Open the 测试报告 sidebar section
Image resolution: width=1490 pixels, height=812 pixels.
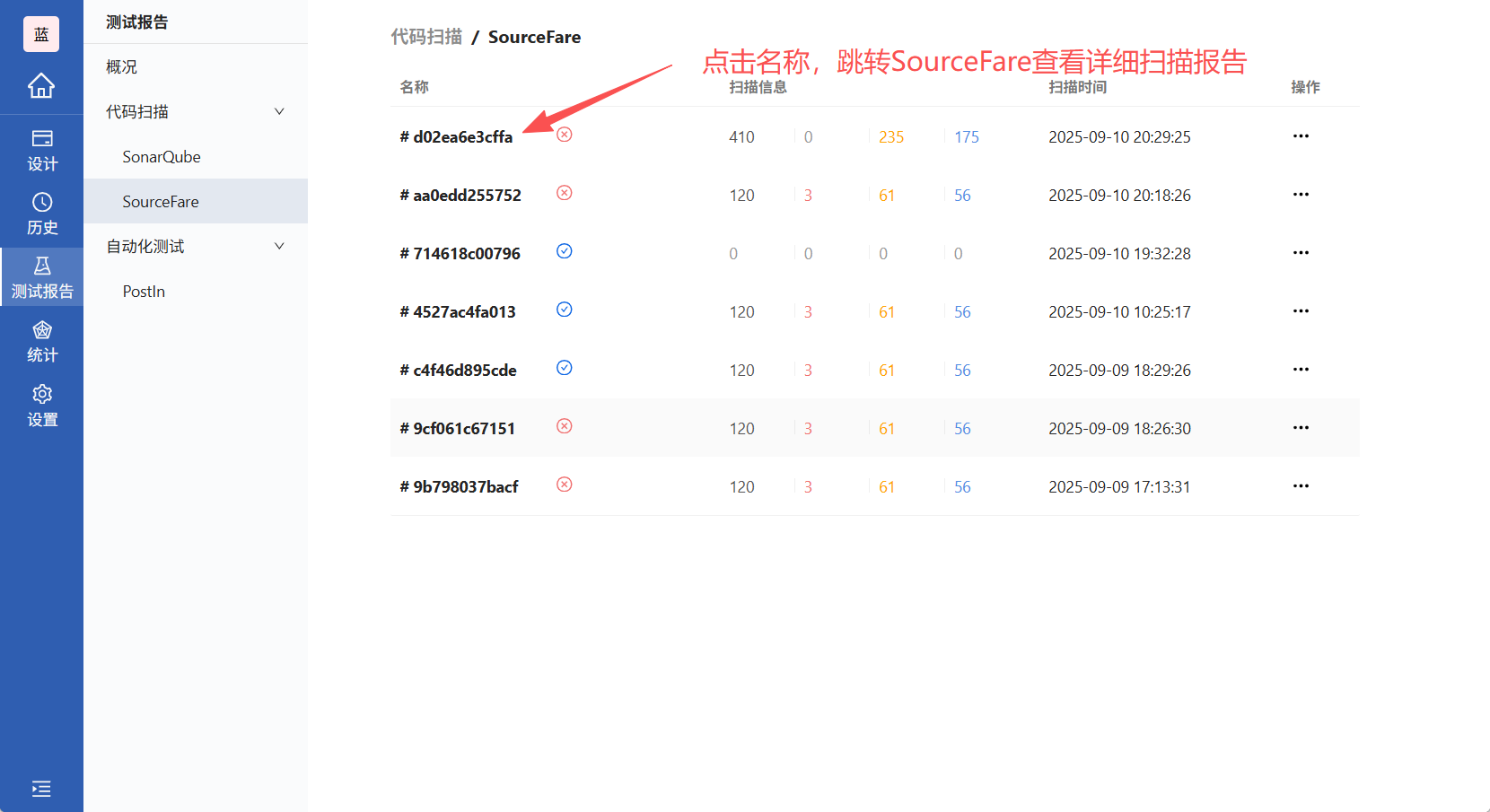[x=41, y=278]
